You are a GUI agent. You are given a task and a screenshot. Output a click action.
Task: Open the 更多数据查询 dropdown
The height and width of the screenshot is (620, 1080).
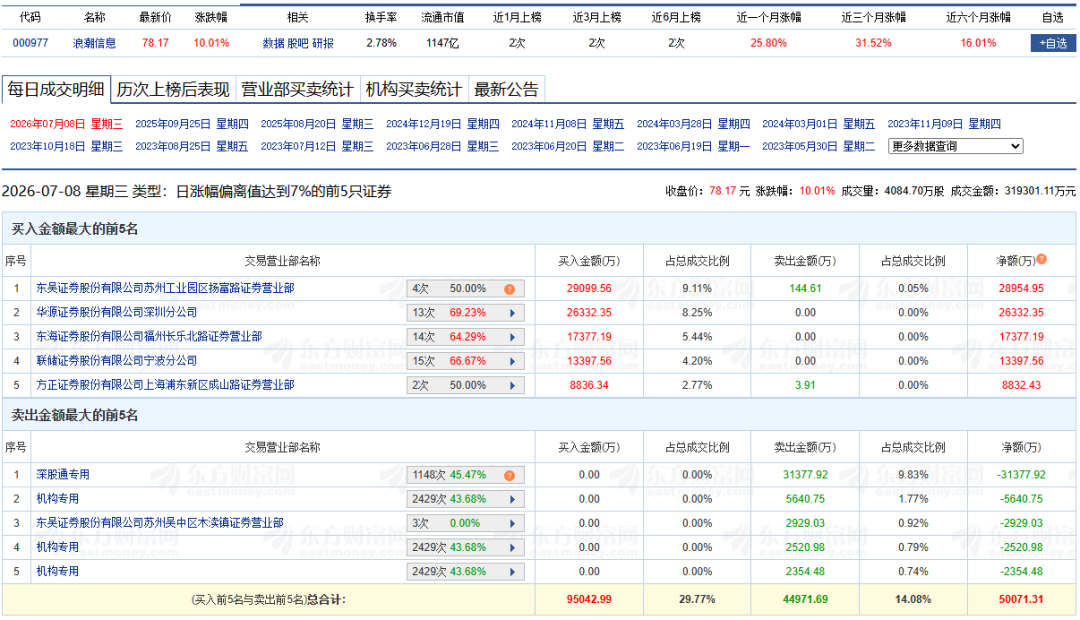click(955, 146)
